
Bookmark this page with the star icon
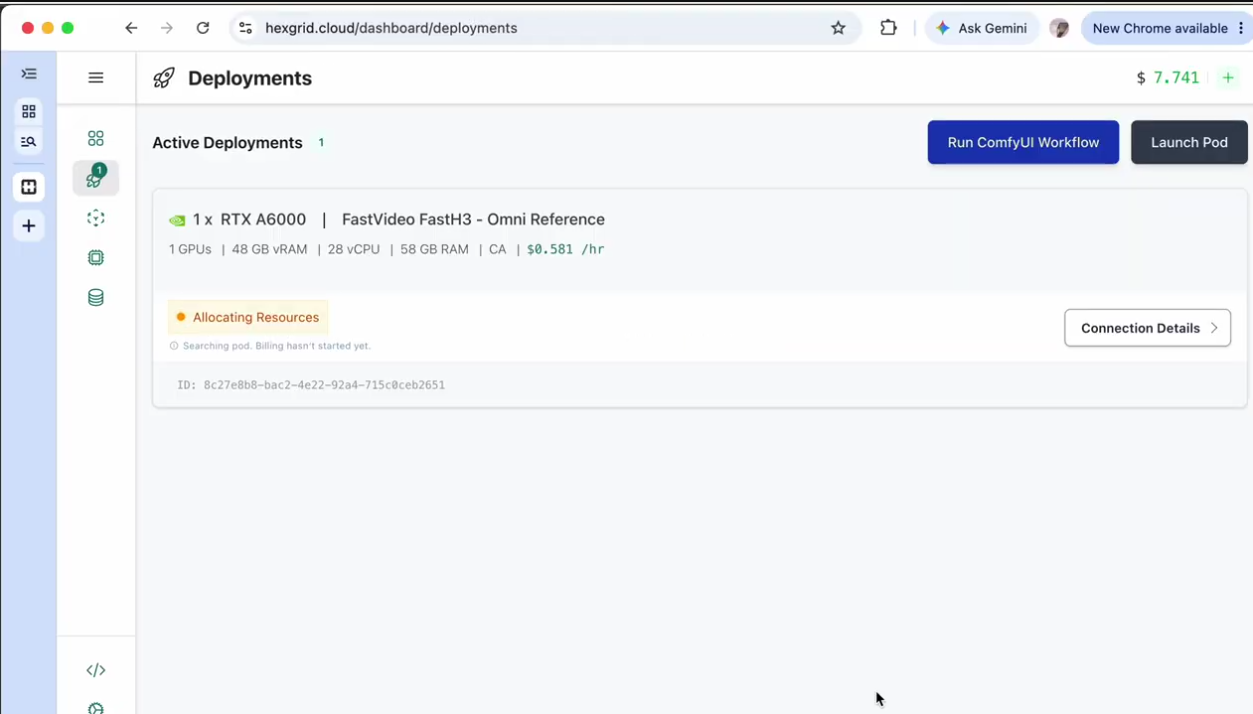(x=838, y=28)
